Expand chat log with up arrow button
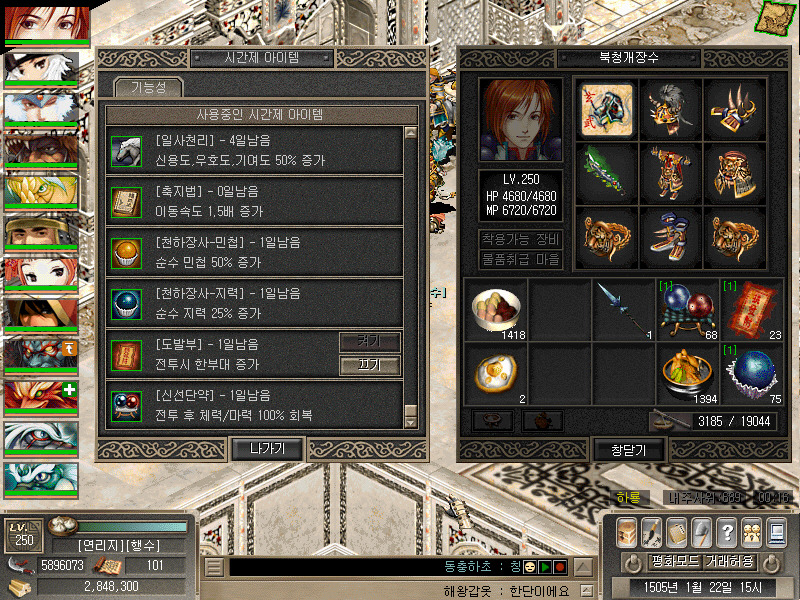 583,566
